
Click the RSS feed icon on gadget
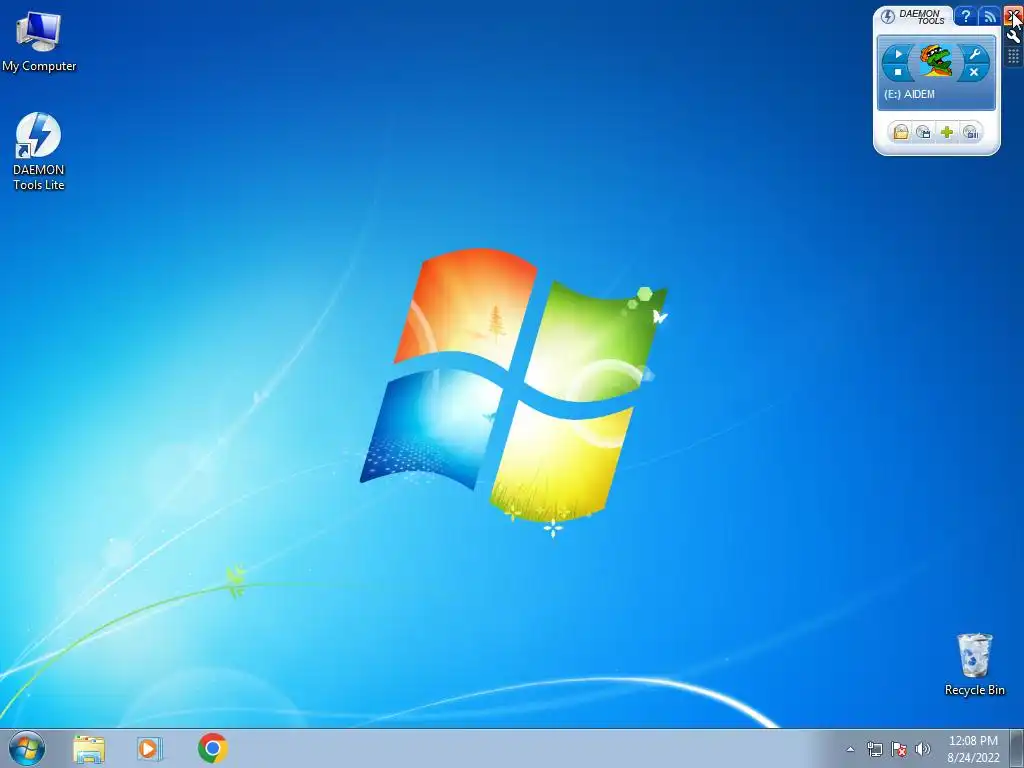click(989, 16)
